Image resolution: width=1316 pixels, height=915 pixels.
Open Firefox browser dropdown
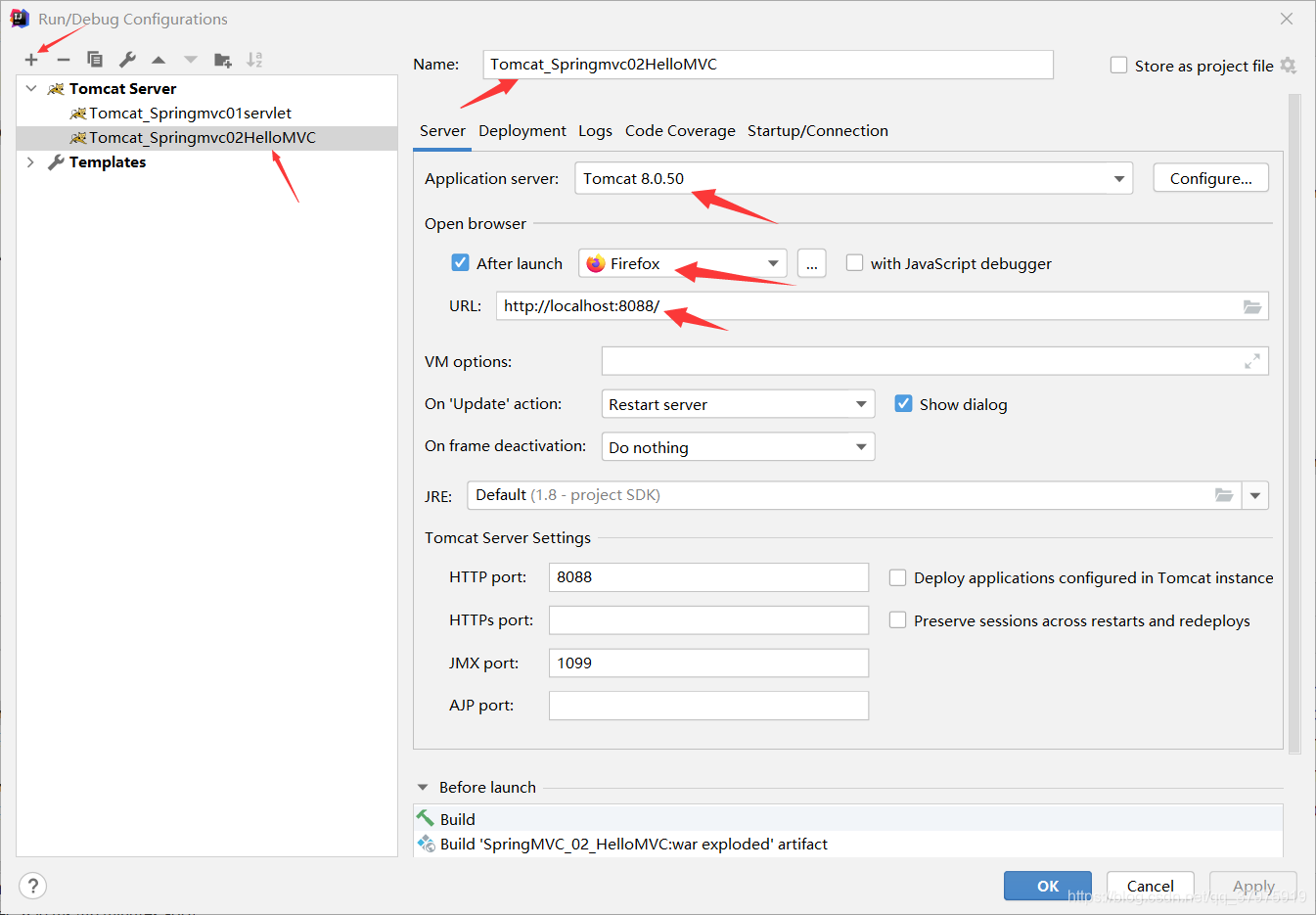(x=683, y=263)
